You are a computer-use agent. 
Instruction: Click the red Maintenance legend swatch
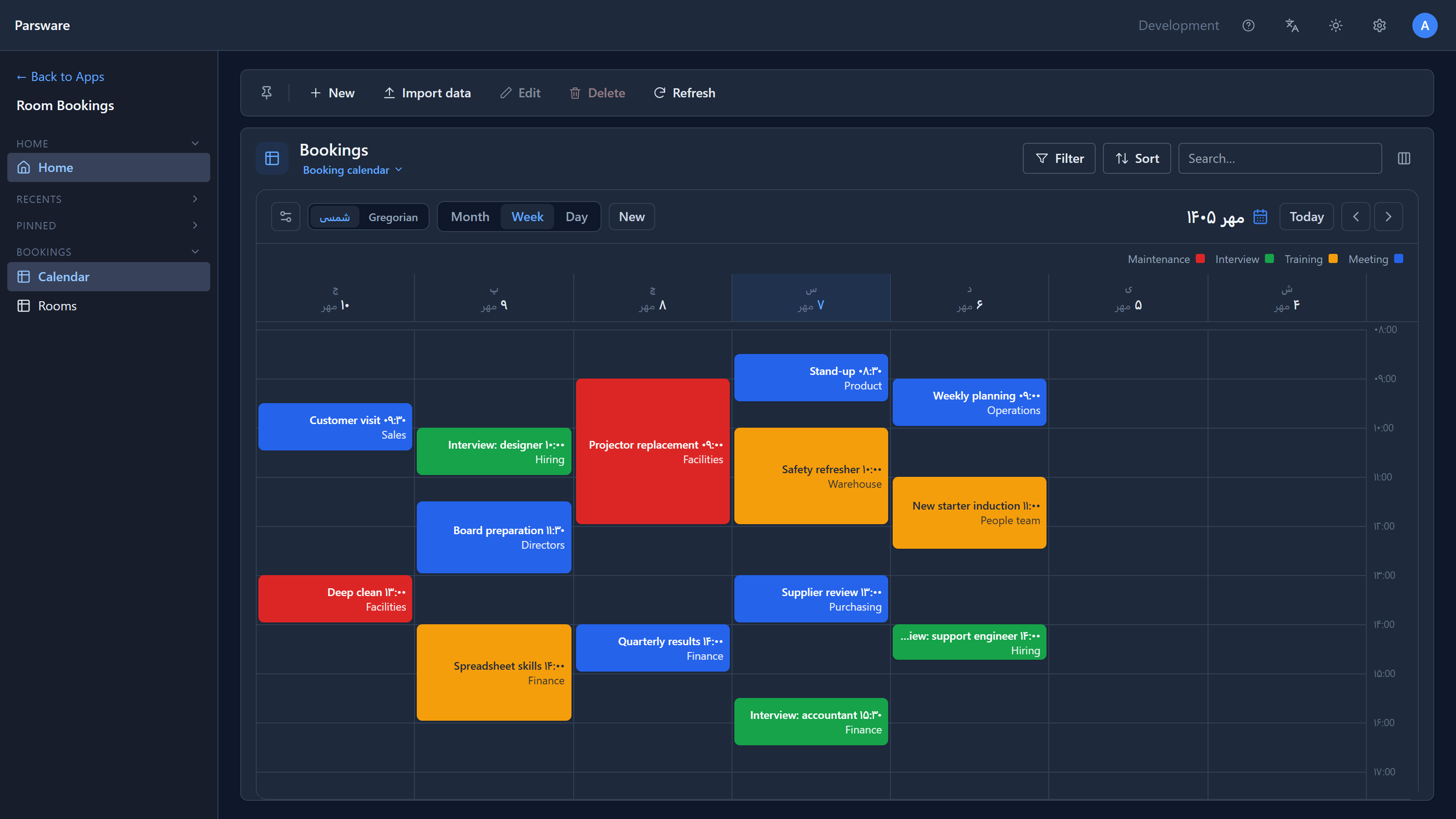(x=1200, y=259)
